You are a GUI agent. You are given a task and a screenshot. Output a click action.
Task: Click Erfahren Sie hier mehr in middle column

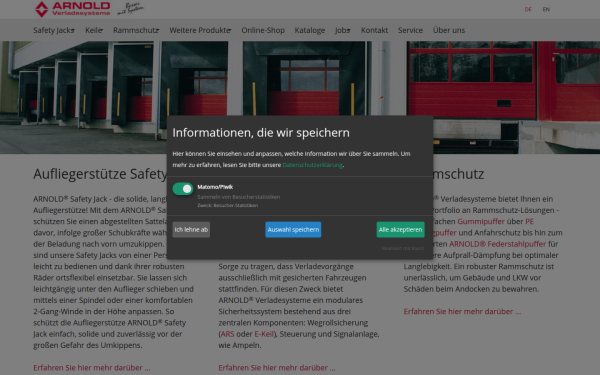tap(277, 368)
